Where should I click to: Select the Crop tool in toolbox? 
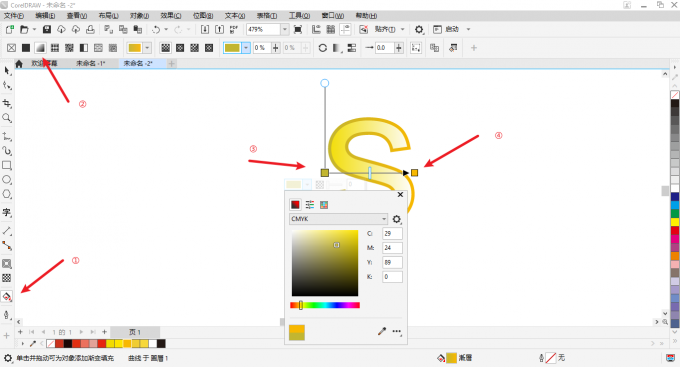[x=7, y=103]
